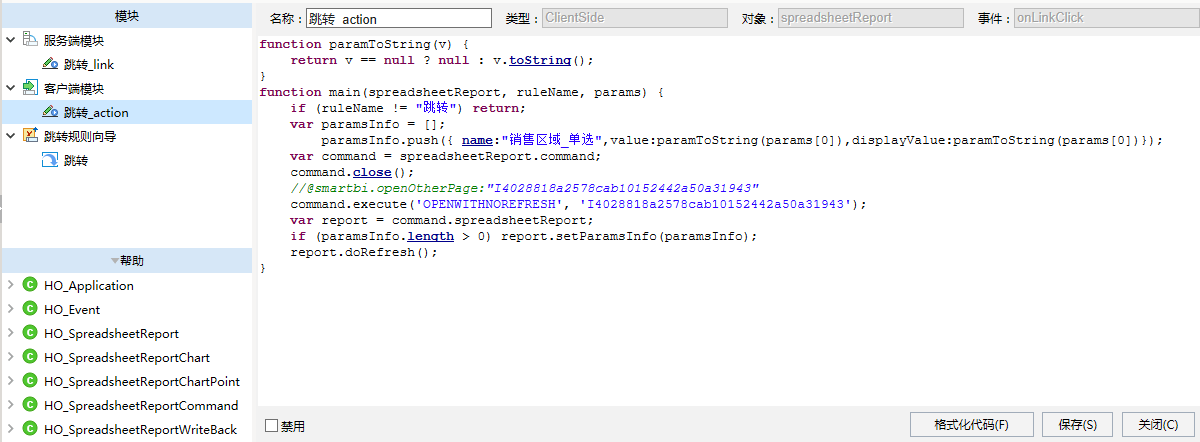Click the 模块 panel header
This screenshot has height=442, width=1200.
coord(126,15)
